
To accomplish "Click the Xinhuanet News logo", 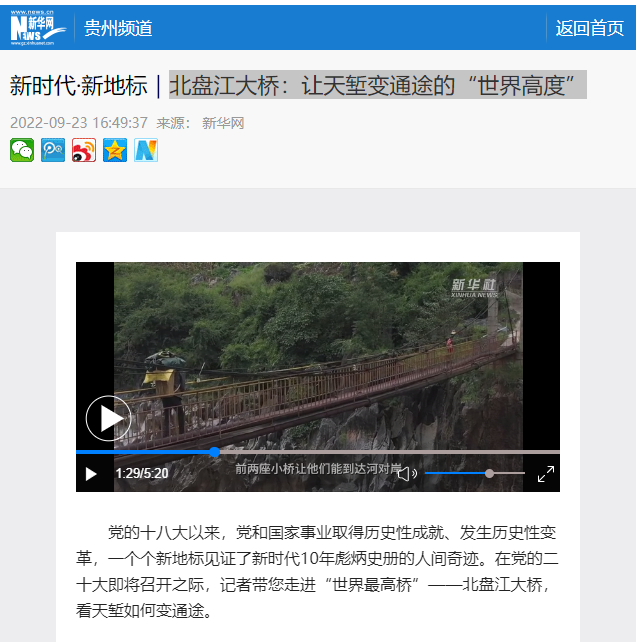I will (x=38, y=28).
